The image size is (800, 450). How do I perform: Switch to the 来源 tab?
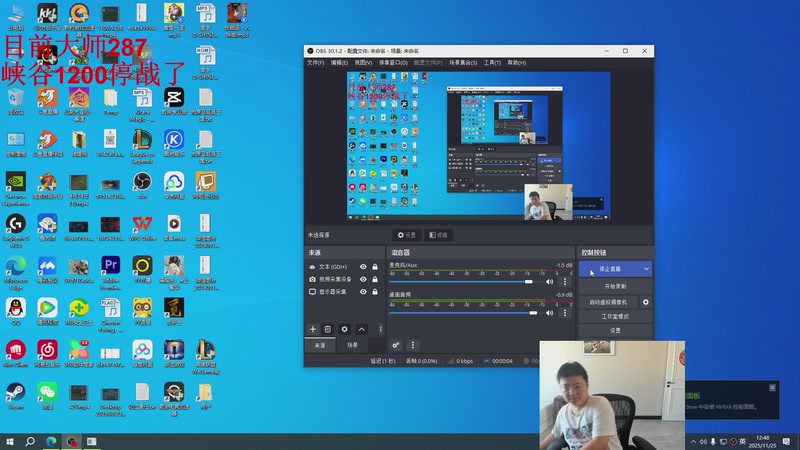coord(320,345)
